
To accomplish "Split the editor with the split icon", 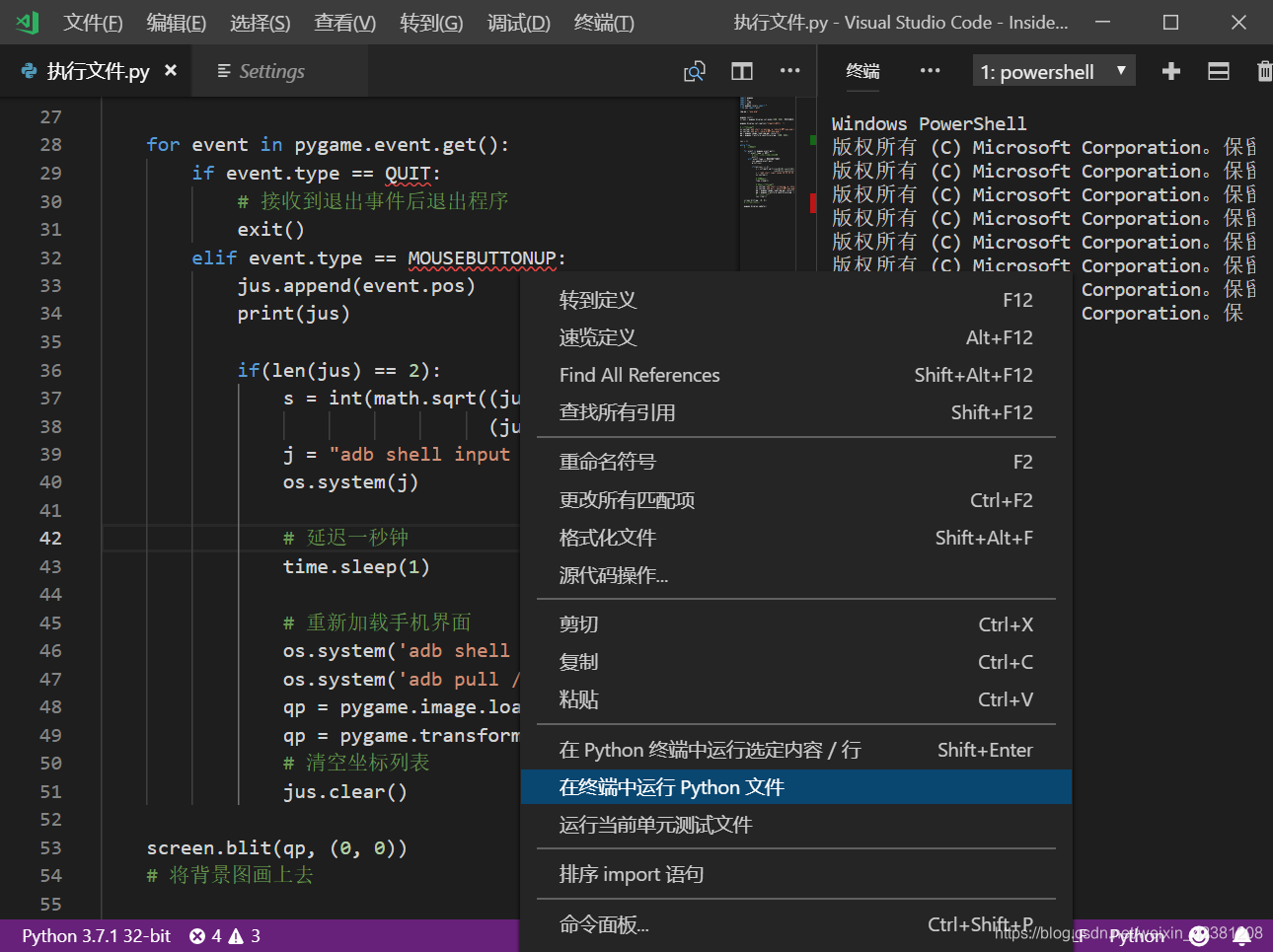I will click(742, 71).
